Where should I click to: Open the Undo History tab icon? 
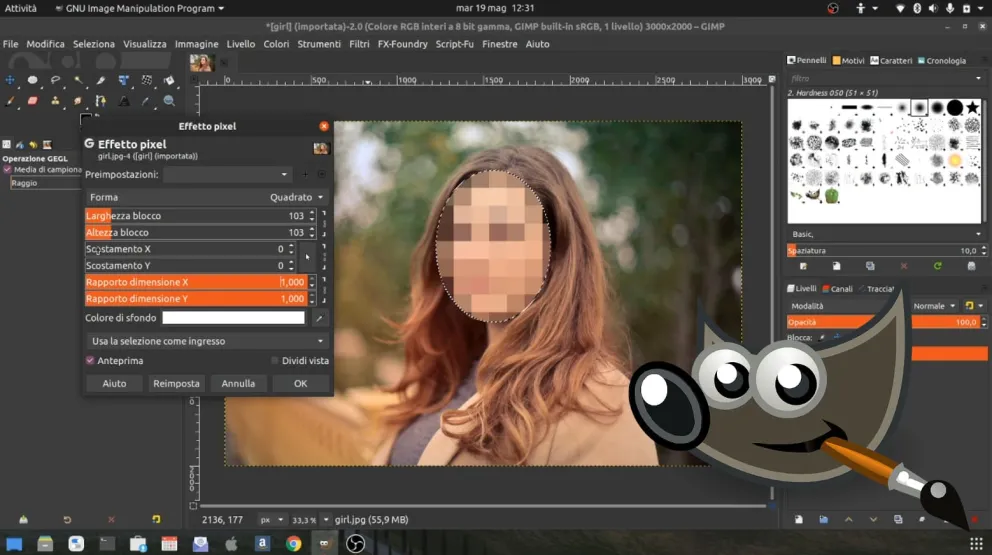pos(33,145)
